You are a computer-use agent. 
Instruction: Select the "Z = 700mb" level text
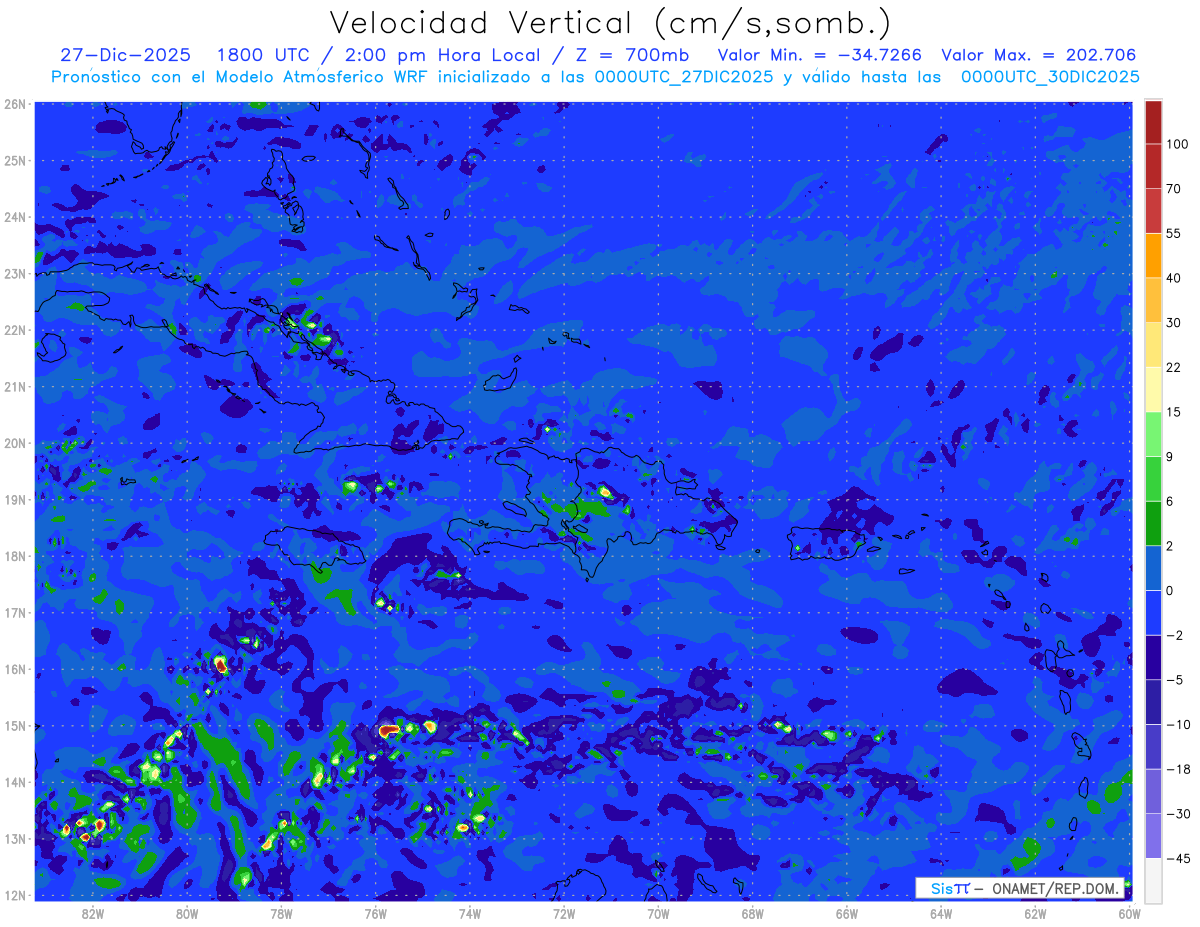click(x=632, y=55)
